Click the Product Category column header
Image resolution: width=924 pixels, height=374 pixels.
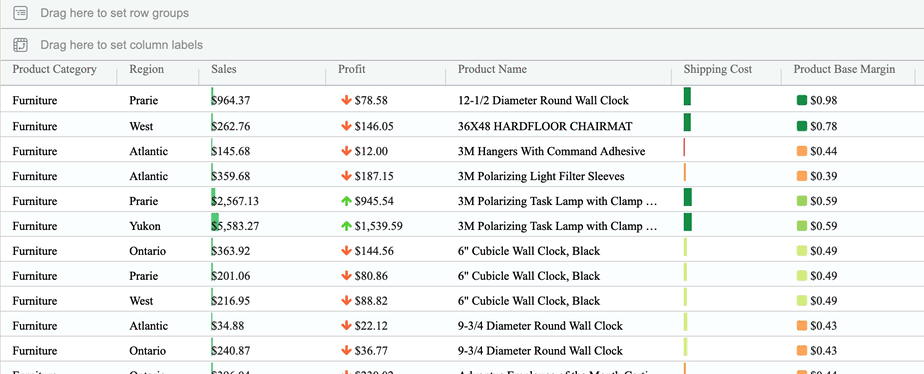point(54,69)
